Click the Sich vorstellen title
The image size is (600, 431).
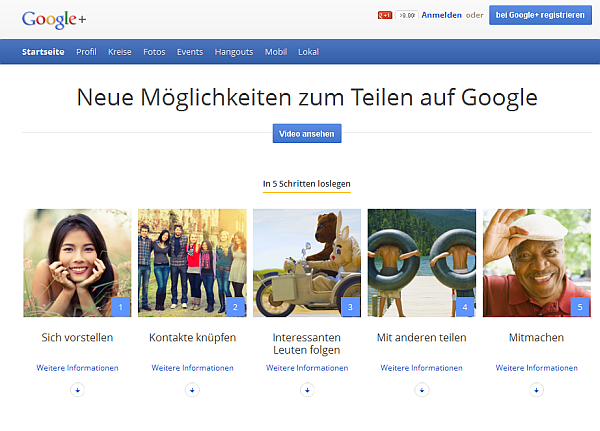point(77,338)
